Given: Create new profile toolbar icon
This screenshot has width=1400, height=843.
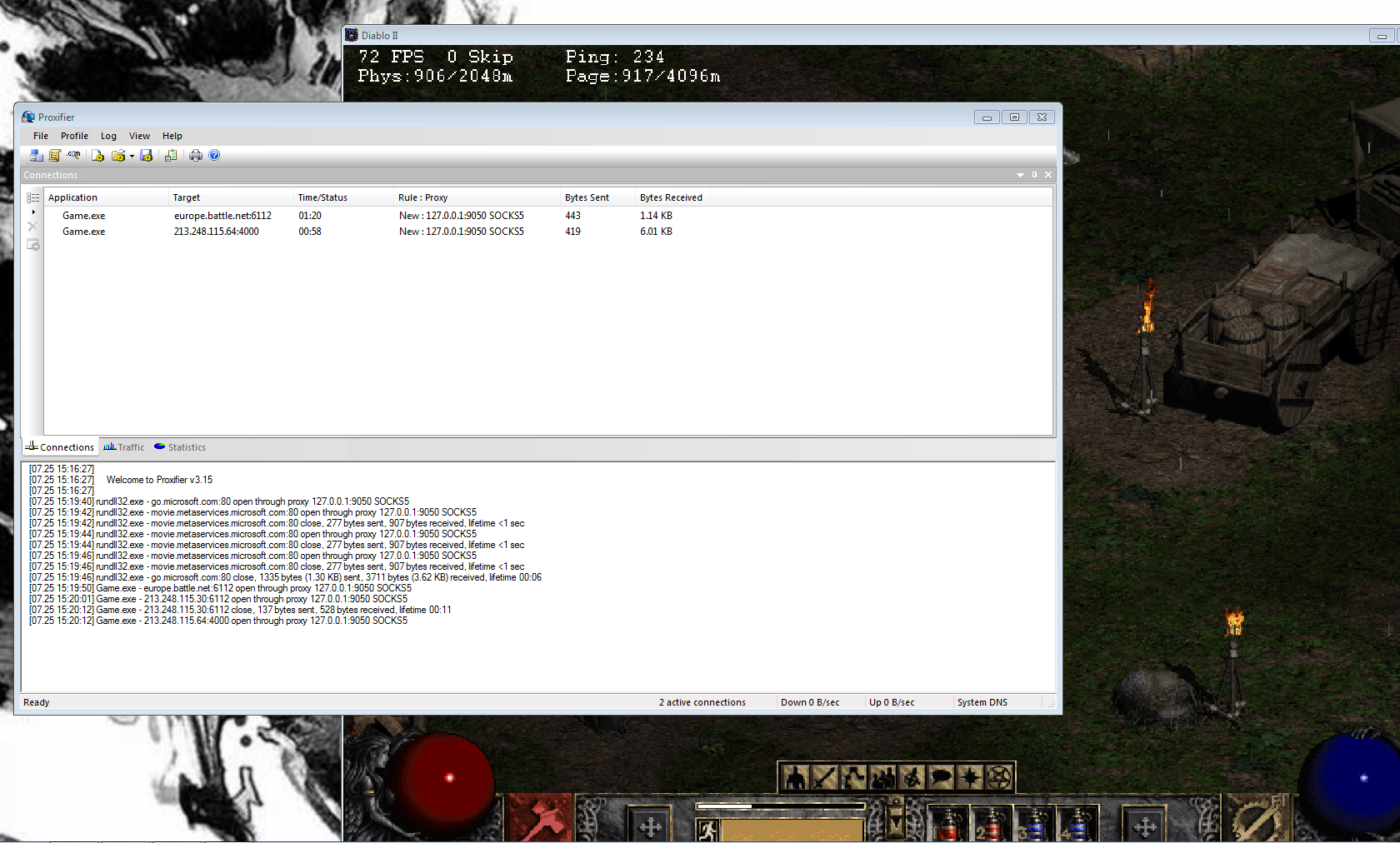Looking at the screenshot, I should pos(98,156).
